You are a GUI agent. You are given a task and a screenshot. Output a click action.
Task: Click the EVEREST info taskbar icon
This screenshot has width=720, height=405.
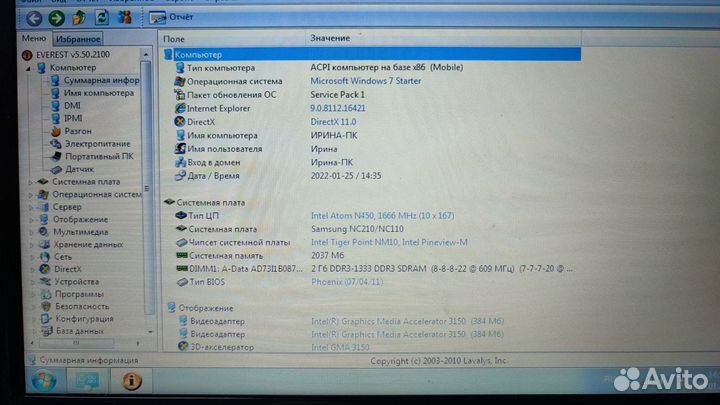coord(131,381)
